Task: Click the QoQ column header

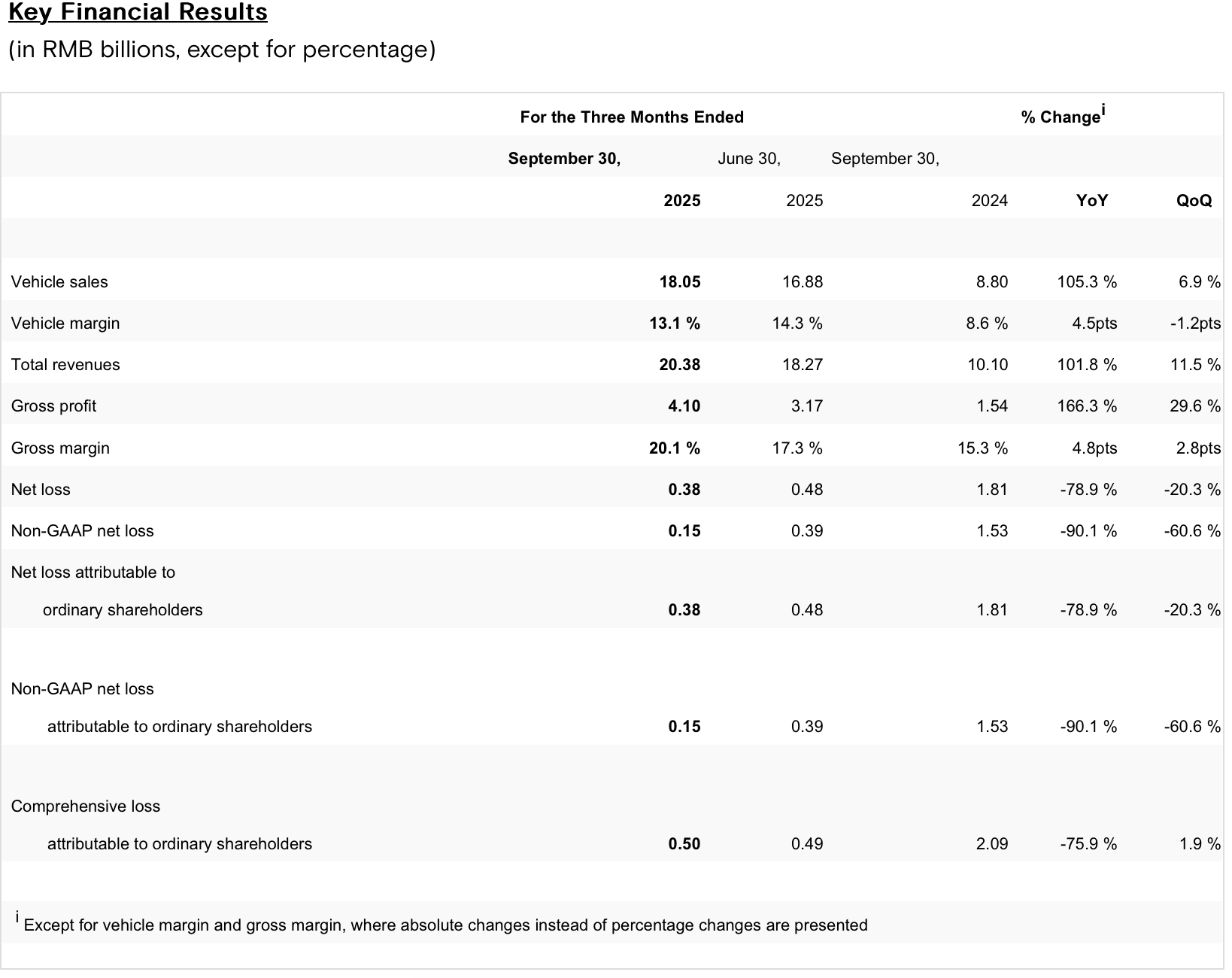Action: point(1194,201)
